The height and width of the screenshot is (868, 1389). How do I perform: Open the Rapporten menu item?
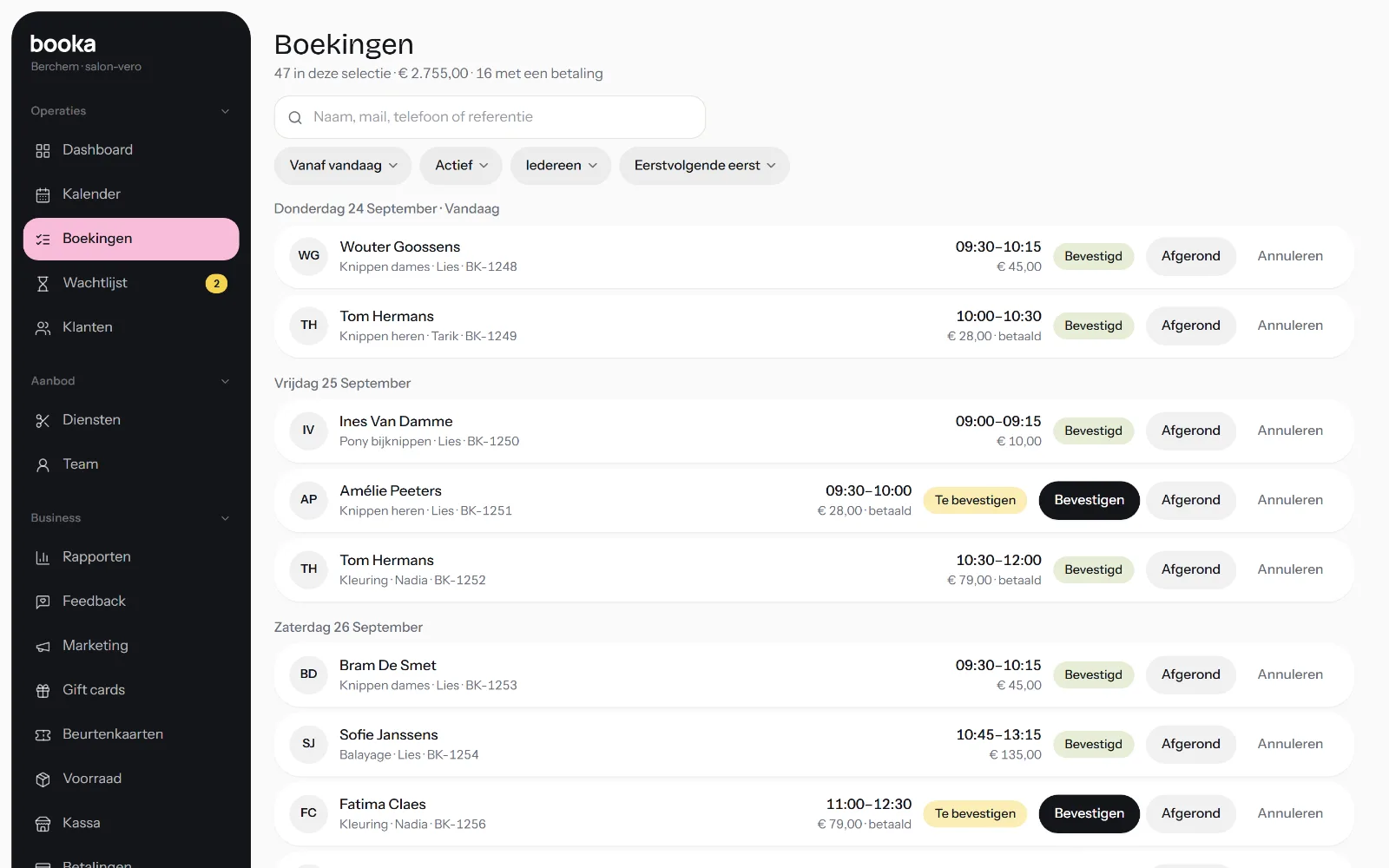pyautogui.click(x=131, y=557)
